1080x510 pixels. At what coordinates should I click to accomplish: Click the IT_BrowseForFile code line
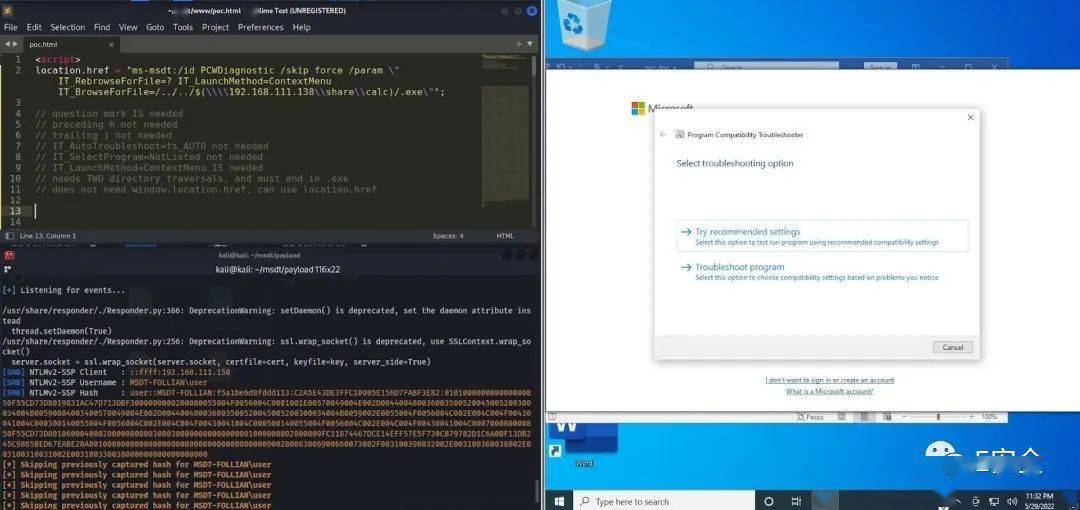pos(251,92)
